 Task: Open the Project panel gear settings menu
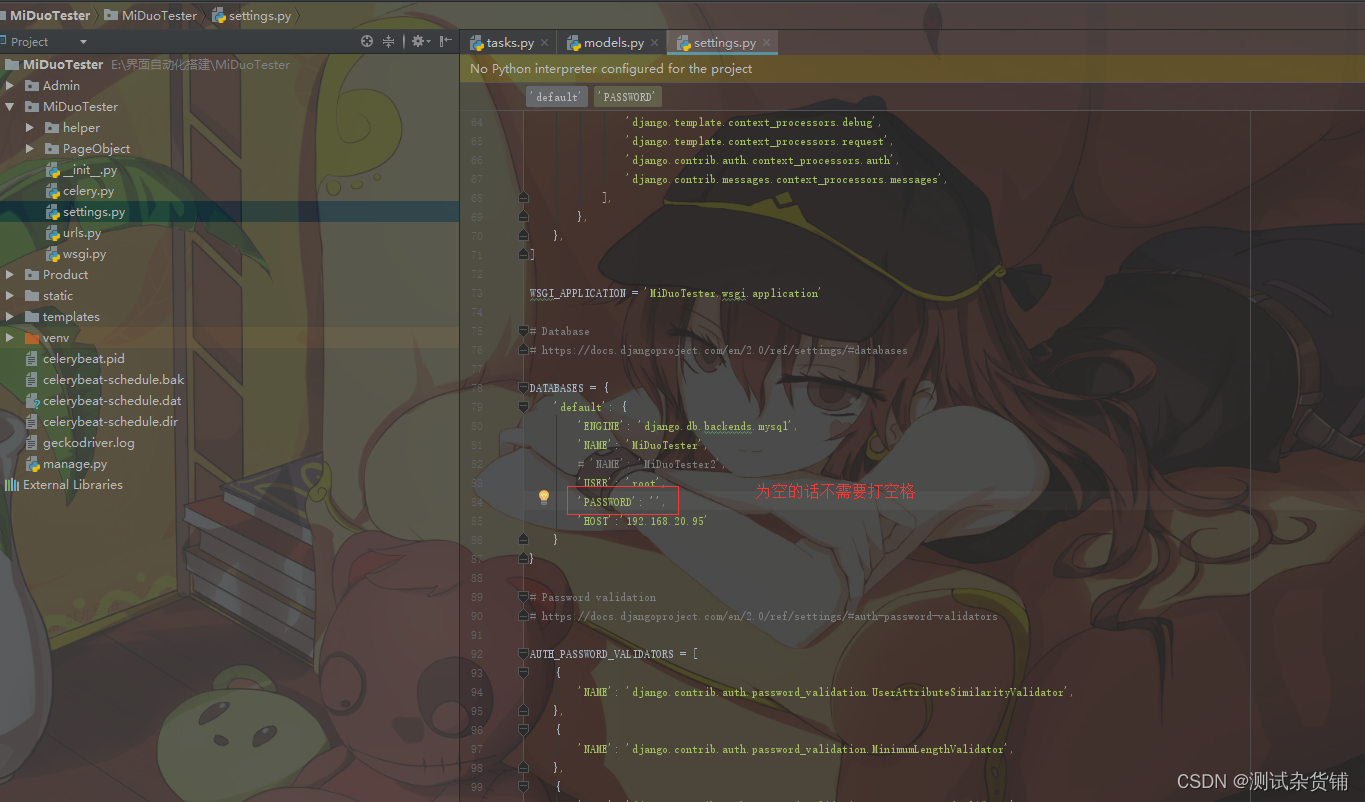pos(420,41)
